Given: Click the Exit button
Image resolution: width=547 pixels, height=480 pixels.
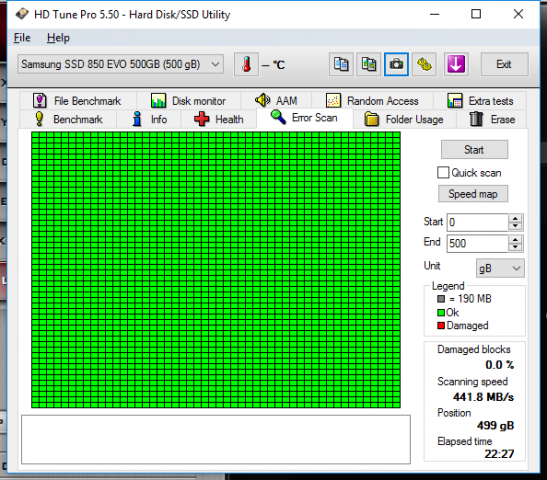Looking at the screenshot, I should 504,64.
